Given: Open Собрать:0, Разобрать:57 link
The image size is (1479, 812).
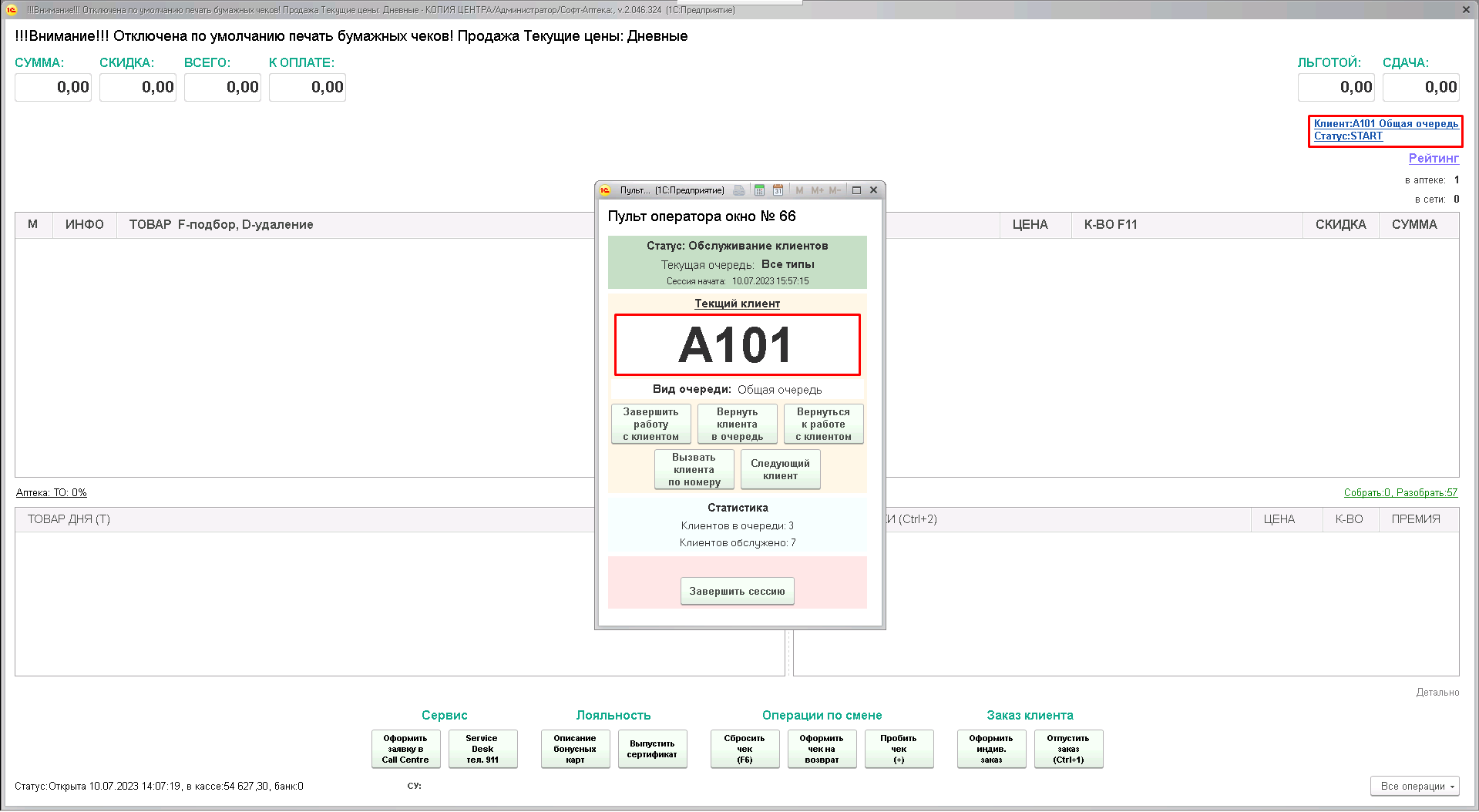Looking at the screenshot, I should [1400, 492].
